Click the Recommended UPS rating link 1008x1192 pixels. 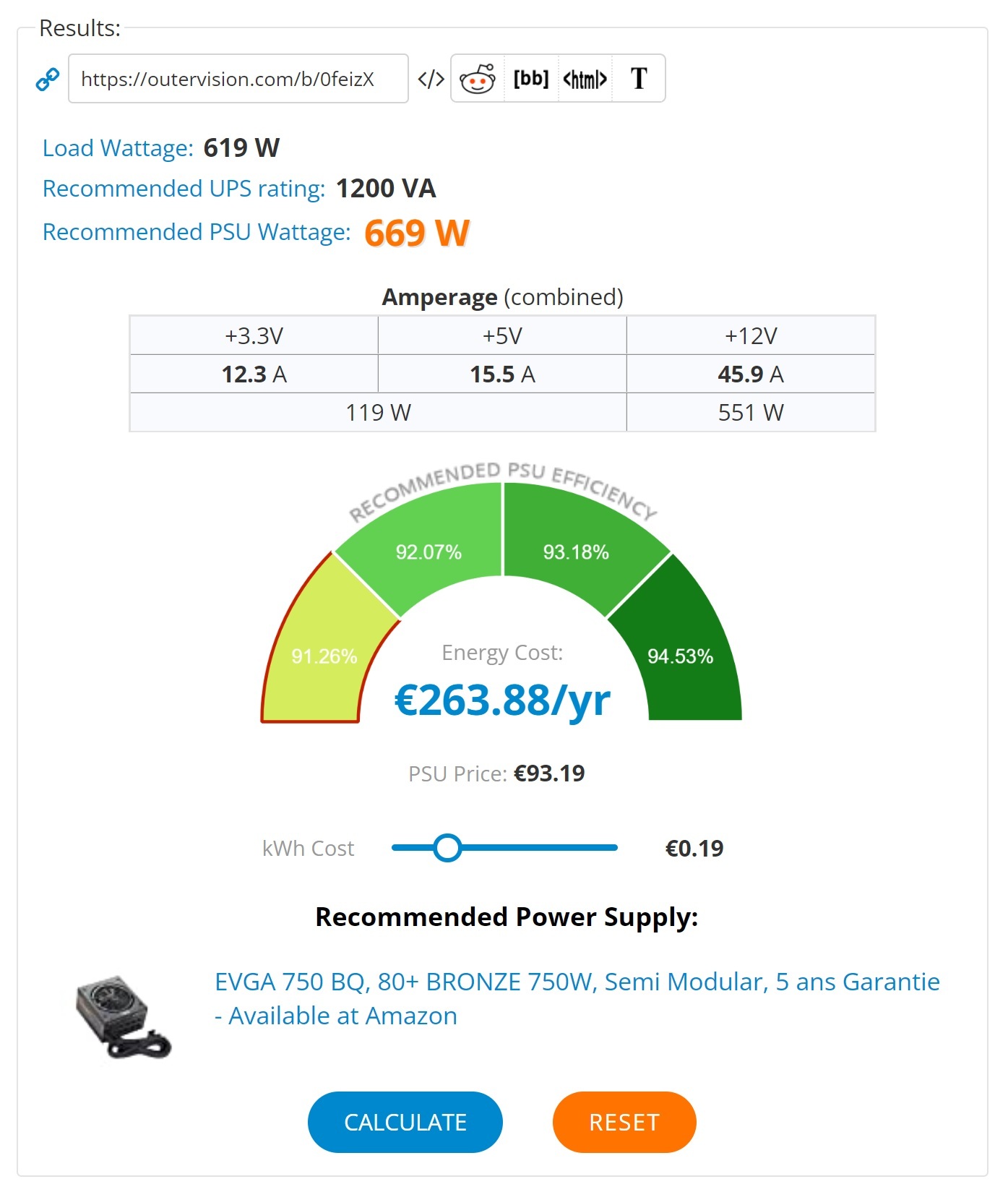pyautogui.click(x=184, y=189)
